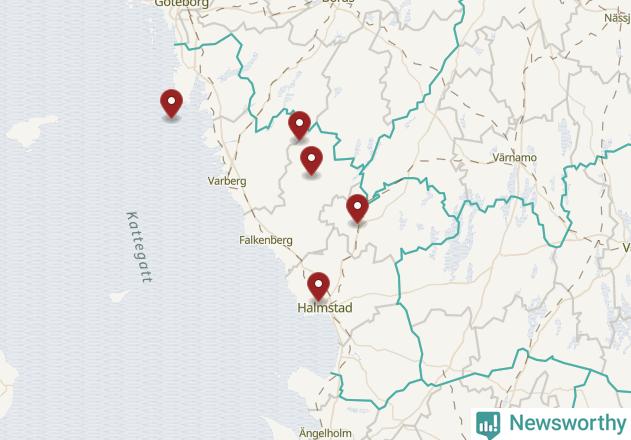Image resolution: width=631 pixels, height=440 pixels.
Task: Click the partially visible Nässjö label
Action: (617, 18)
